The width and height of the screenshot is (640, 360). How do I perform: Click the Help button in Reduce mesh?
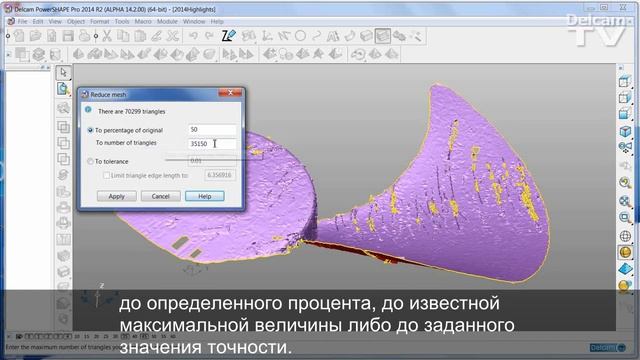click(x=204, y=196)
